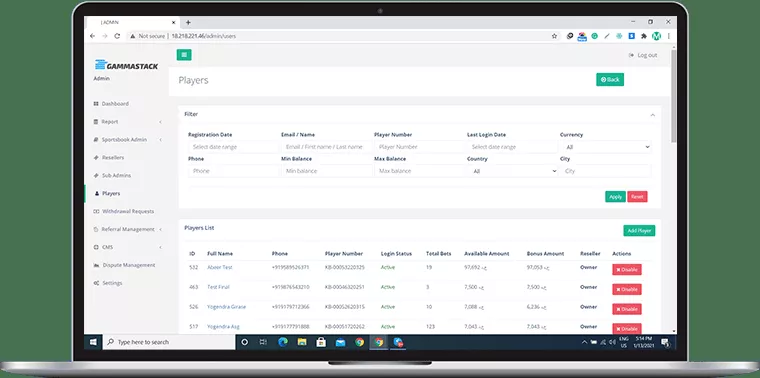
Task: Open a new browser tab with plus
Action: 188,22
